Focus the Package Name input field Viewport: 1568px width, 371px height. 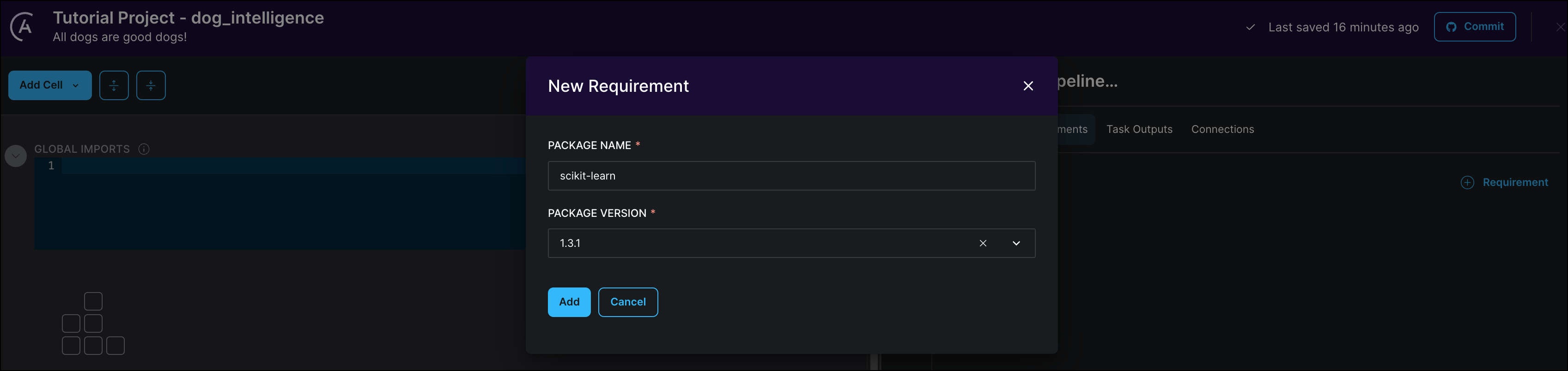pos(790,176)
